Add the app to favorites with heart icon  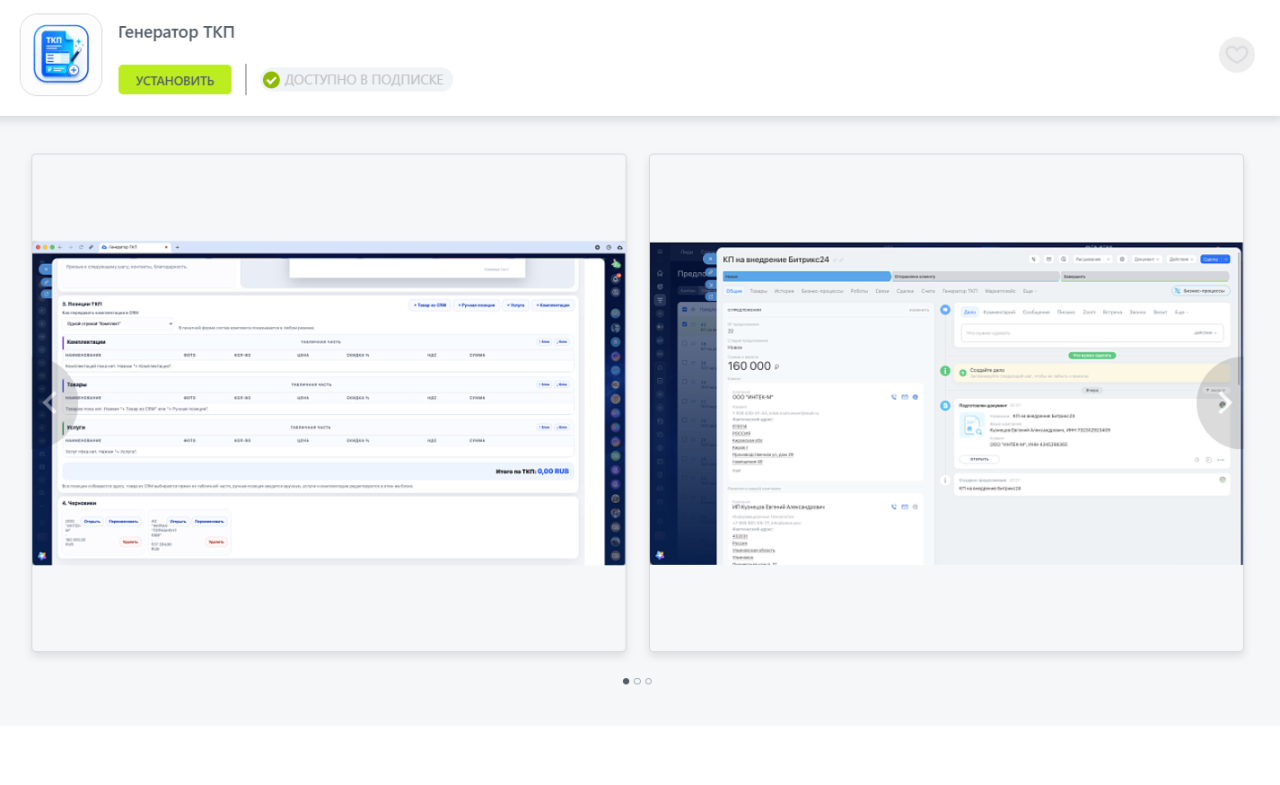1237,55
